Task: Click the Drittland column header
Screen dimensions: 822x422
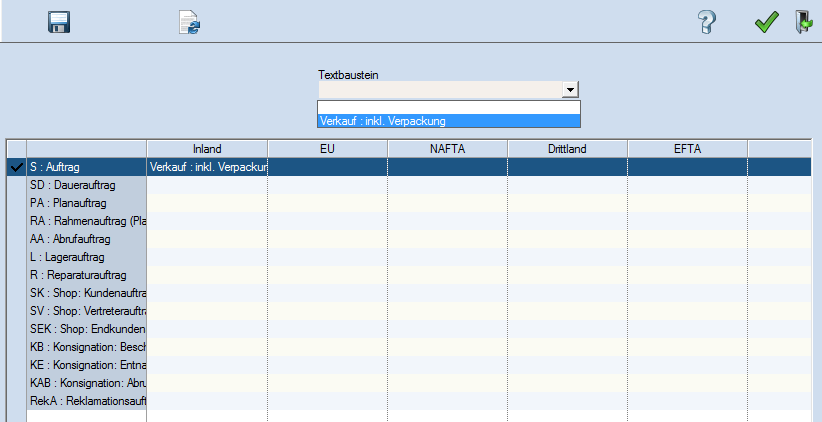Action: 567,149
